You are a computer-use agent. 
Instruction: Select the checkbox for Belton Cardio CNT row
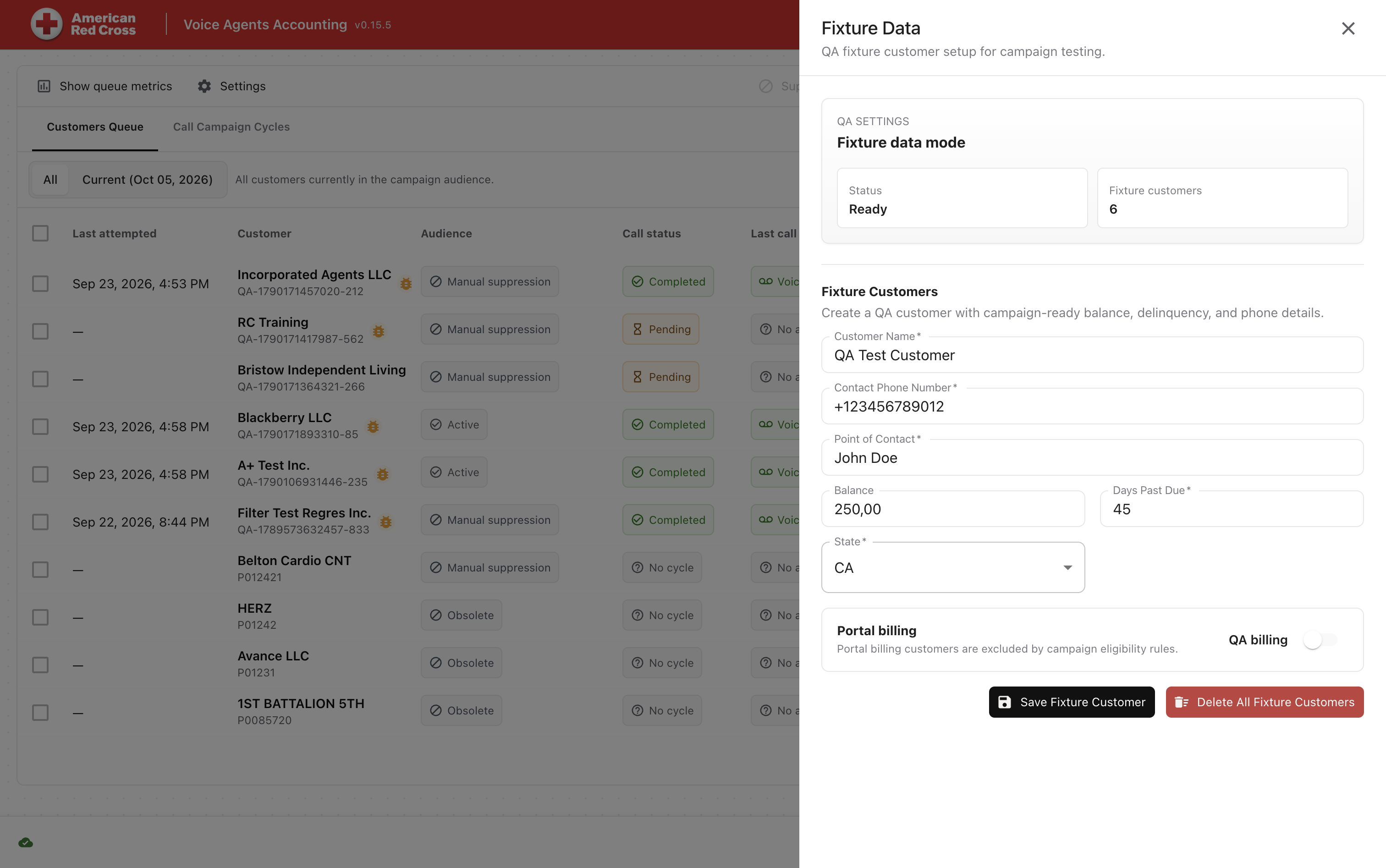(x=40, y=570)
